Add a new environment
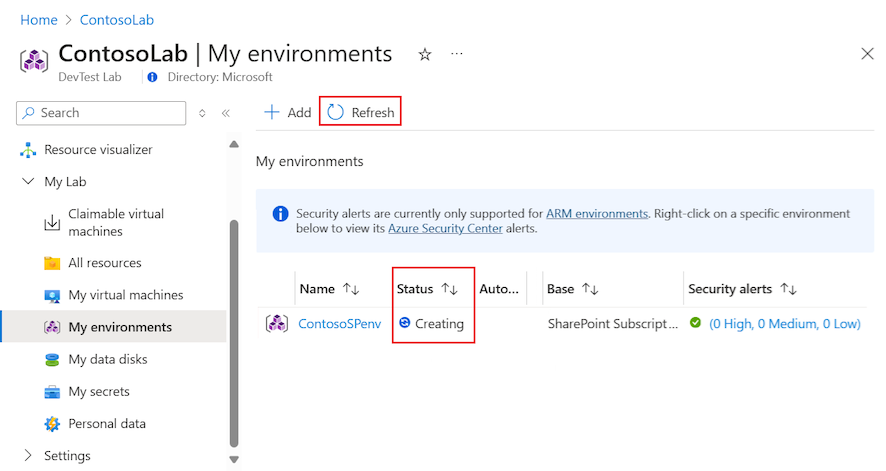886x471 pixels. tap(288, 112)
